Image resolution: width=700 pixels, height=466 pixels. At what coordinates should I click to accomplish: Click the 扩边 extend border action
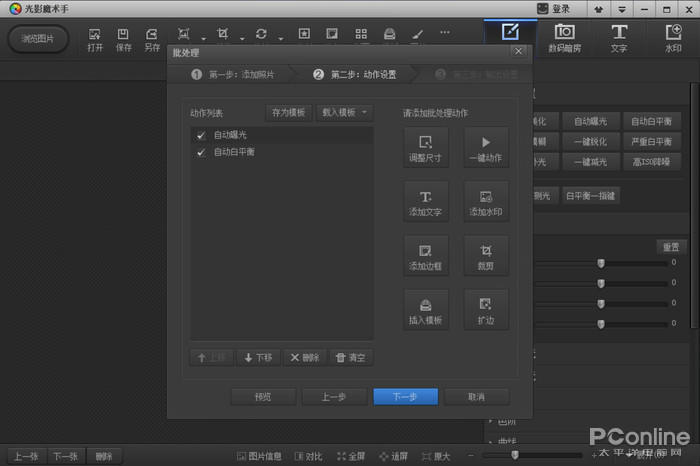(486, 310)
